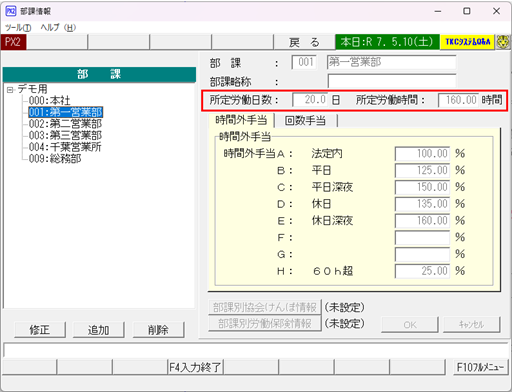Select 001:第一営業部 in department tree
The width and height of the screenshot is (512, 392).
pyautogui.click(x=65, y=112)
